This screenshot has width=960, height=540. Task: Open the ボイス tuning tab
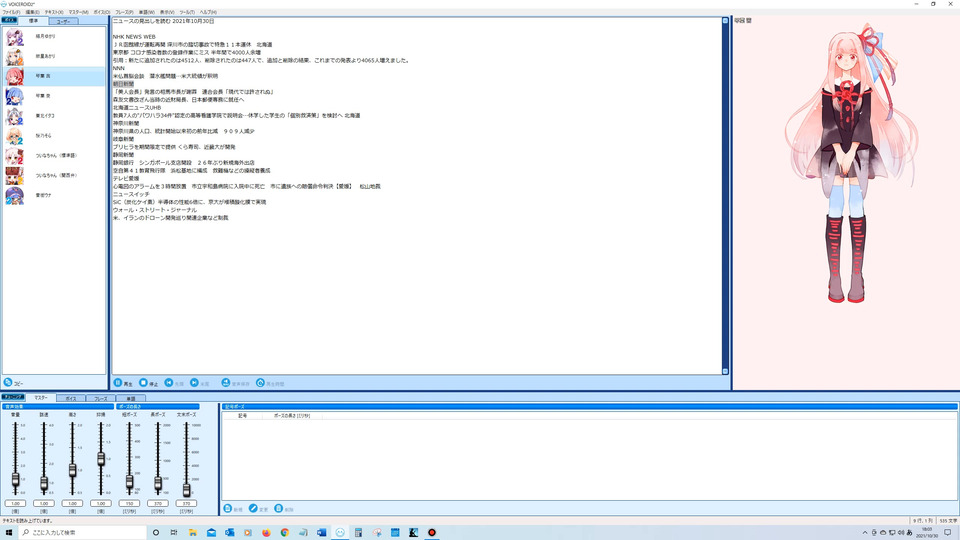tap(71, 399)
